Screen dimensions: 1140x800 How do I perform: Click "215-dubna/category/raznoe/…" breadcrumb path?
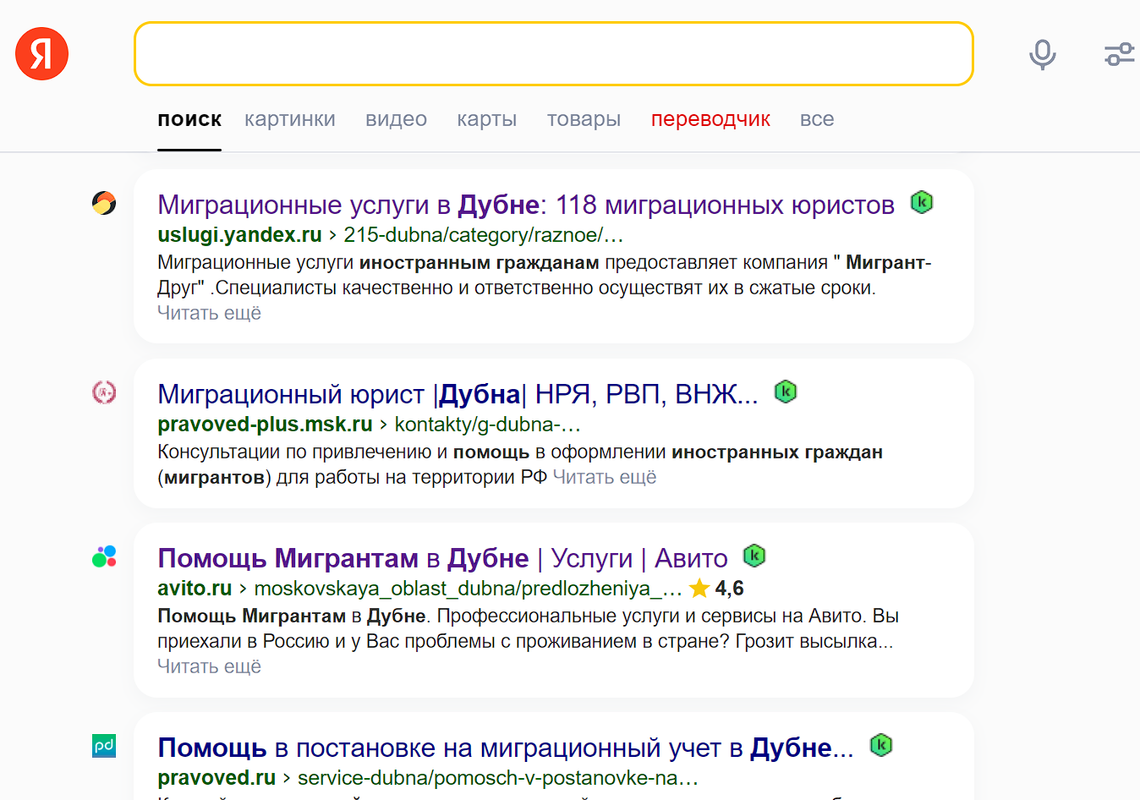(483, 235)
